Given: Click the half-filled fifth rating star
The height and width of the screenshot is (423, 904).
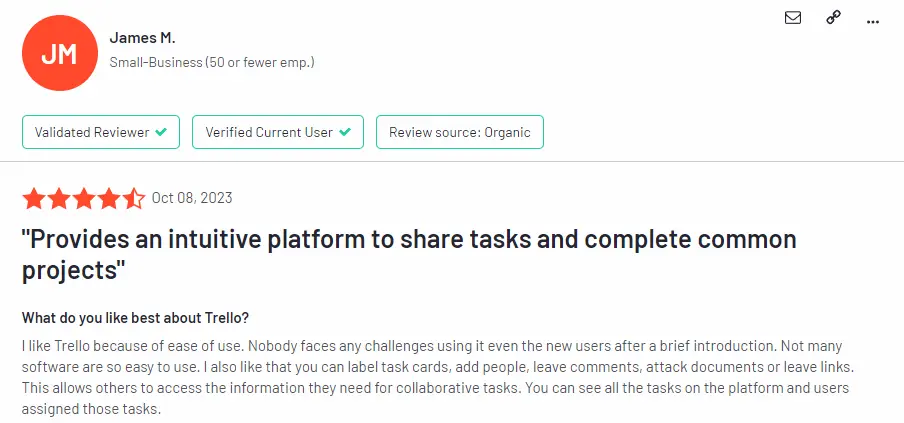Looking at the screenshot, I should tap(133, 198).
